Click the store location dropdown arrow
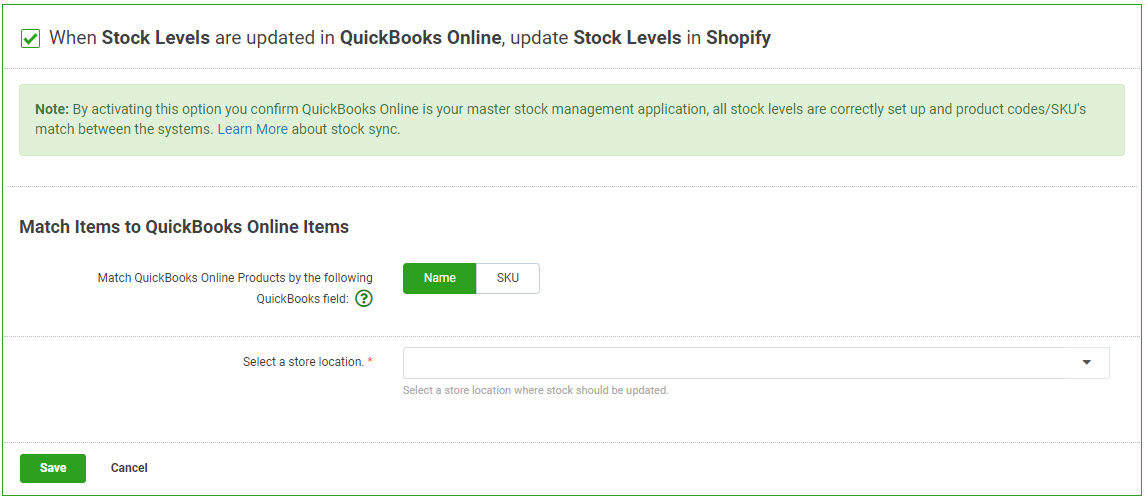 pyautogui.click(x=1086, y=362)
